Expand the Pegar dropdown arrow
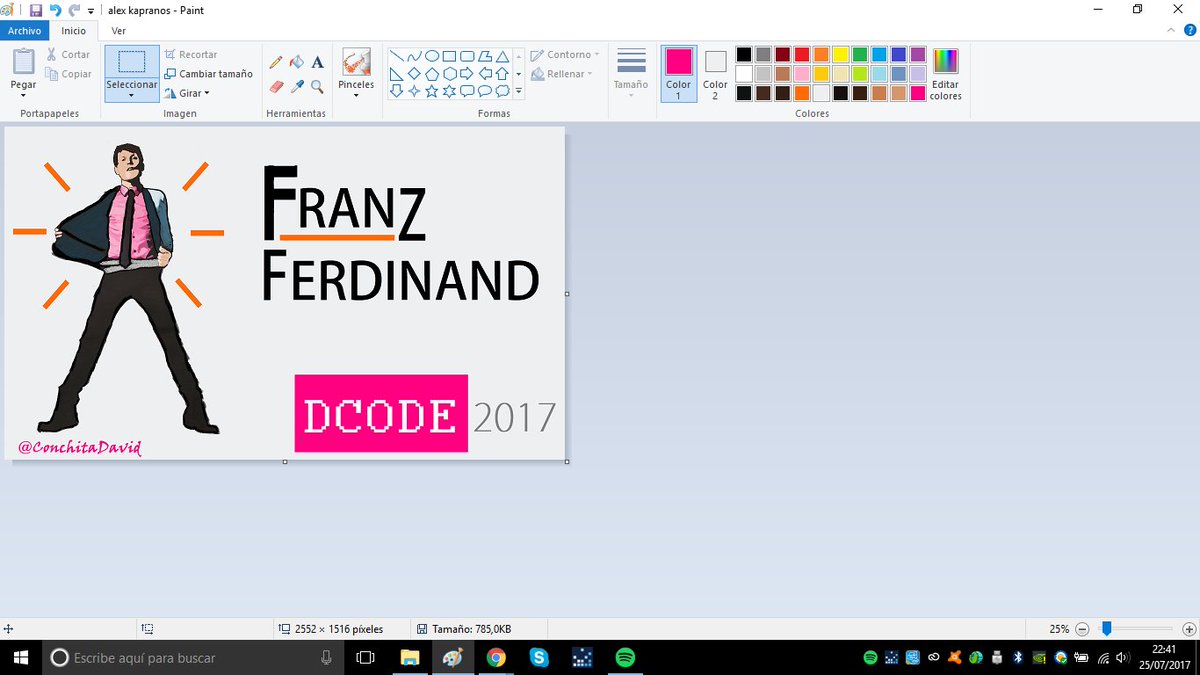Screen dimensions: 1200x675 pyautogui.click(x=23, y=96)
